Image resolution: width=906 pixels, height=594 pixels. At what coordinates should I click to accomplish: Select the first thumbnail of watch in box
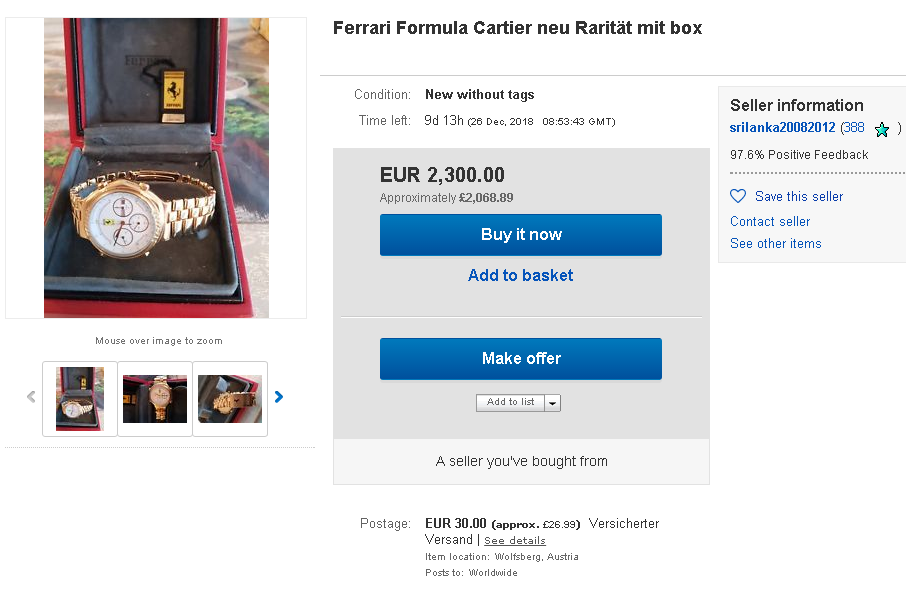[x=80, y=398]
